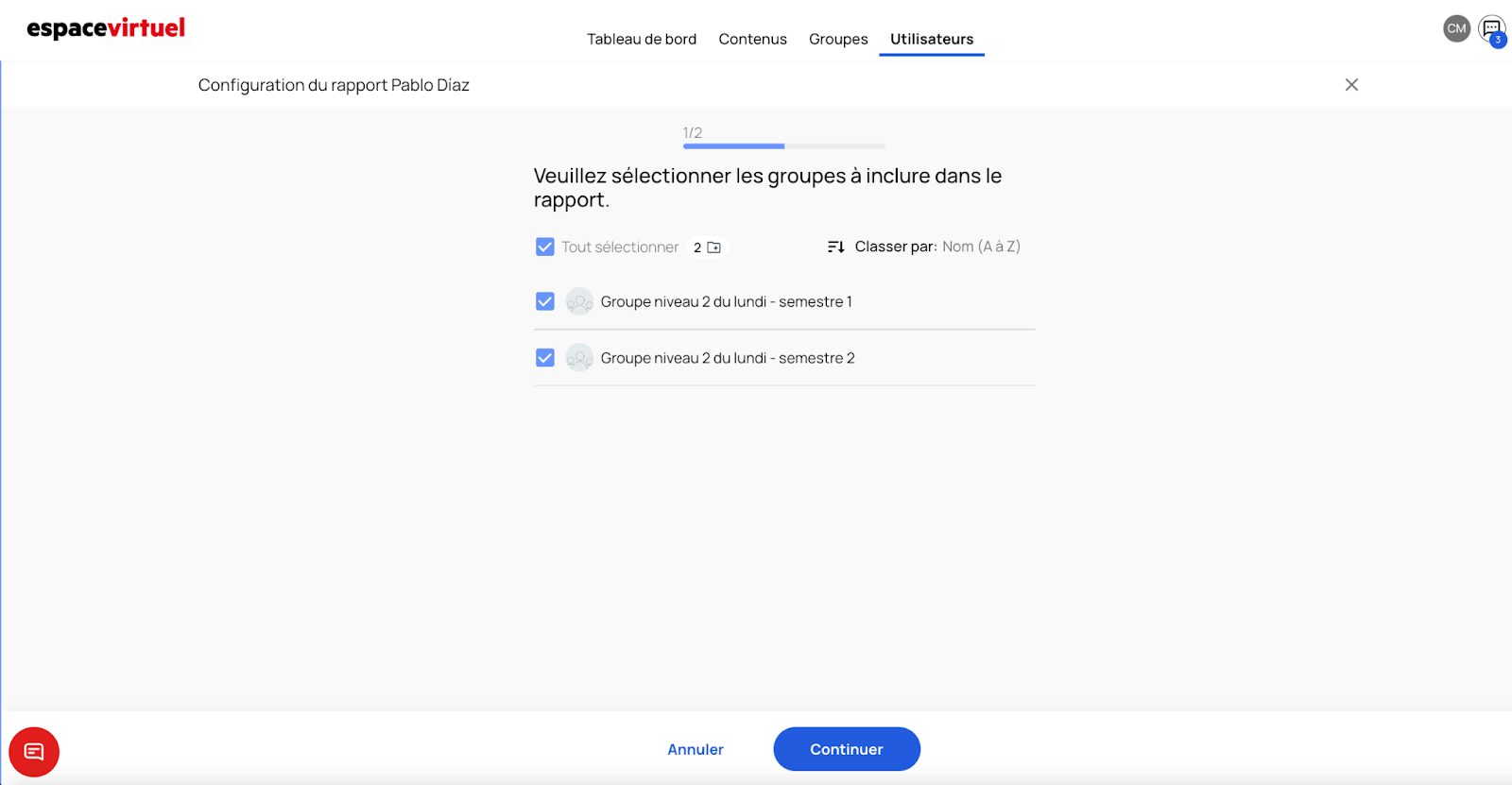Viewport: 1512px width, 785px height.
Task: Open the messages icon with badge
Action: click(x=1491, y=28)
